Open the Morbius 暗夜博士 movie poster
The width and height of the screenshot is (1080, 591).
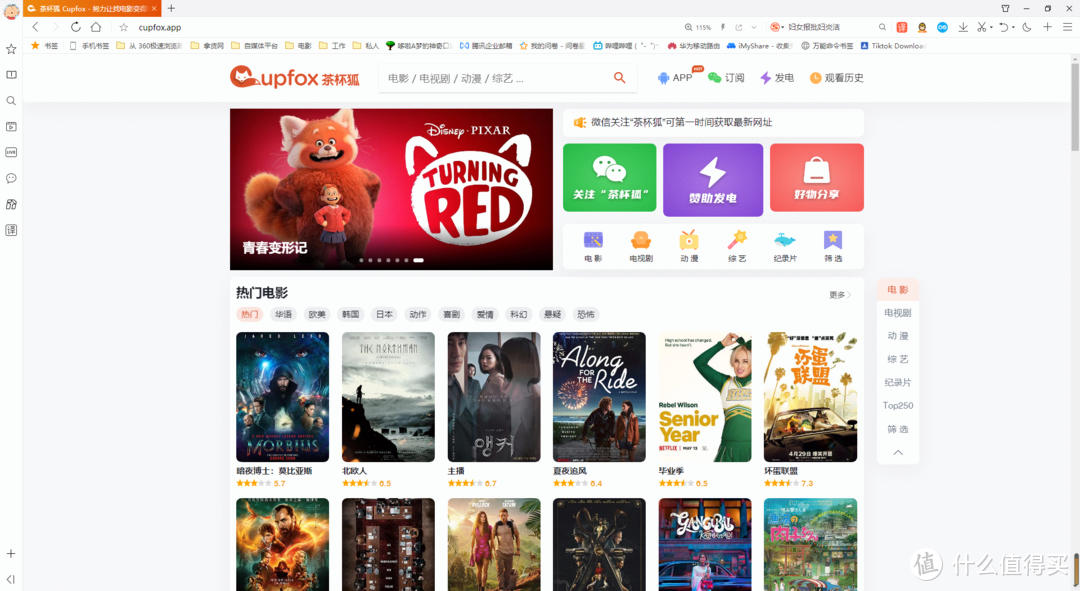click(x=282, y=397)
